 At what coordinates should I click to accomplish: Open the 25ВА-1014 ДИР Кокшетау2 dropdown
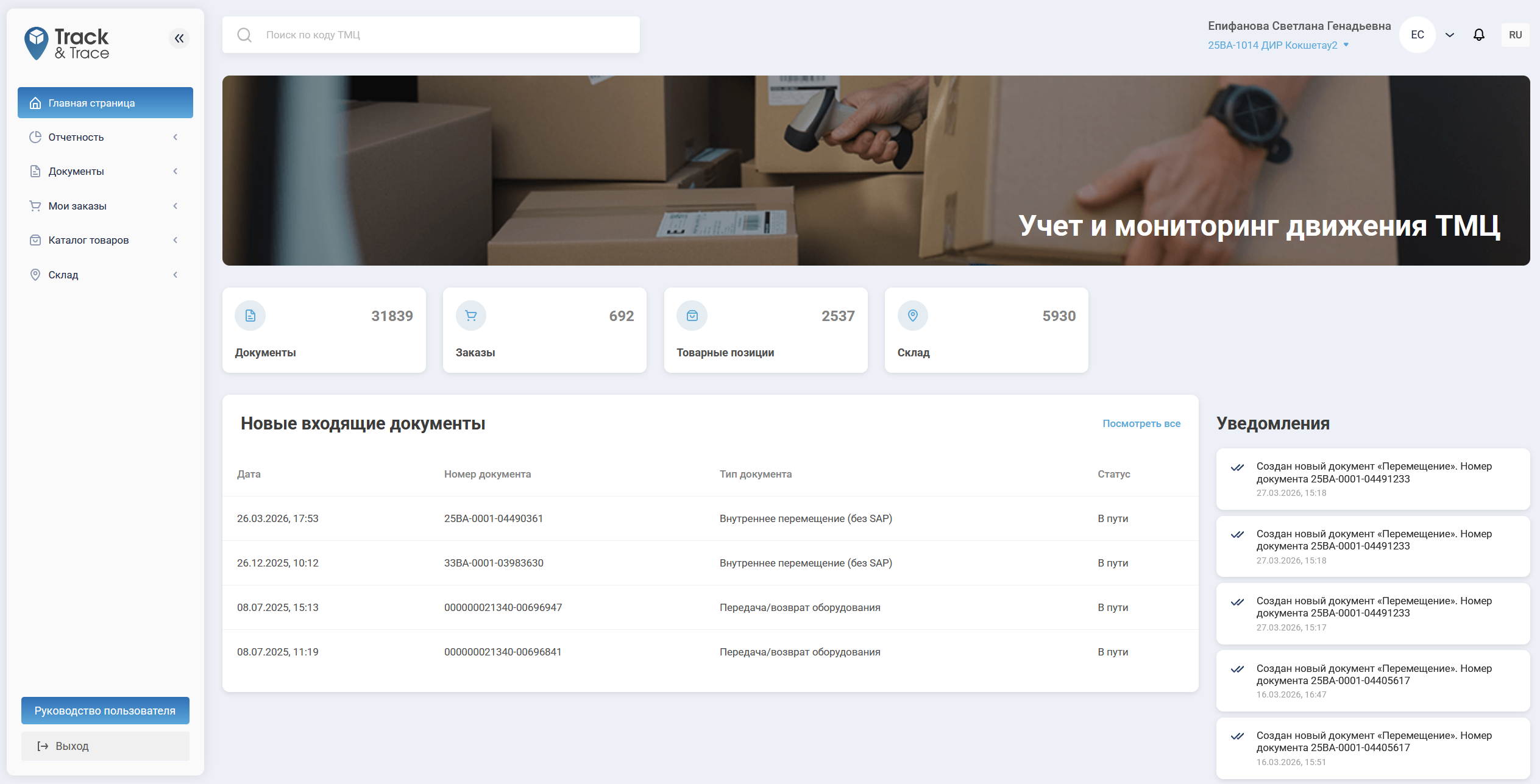click(1278, 45)
